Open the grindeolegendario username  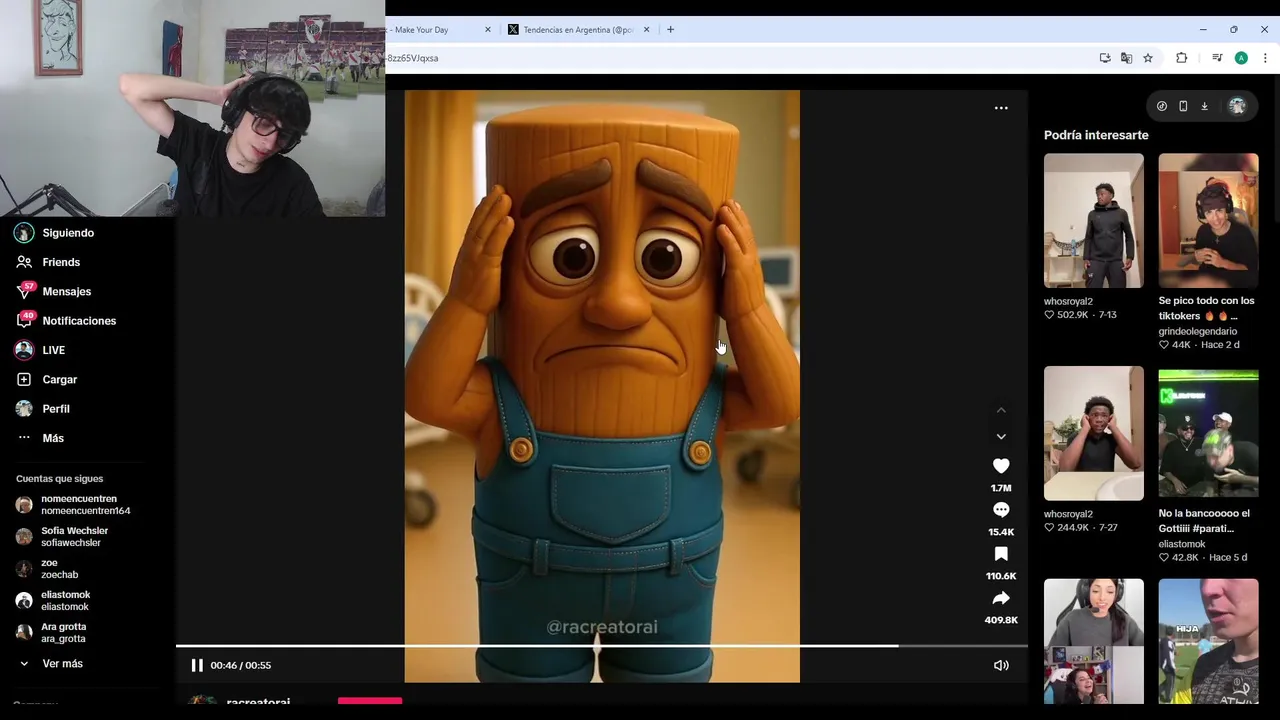(x=1198, y=331)
